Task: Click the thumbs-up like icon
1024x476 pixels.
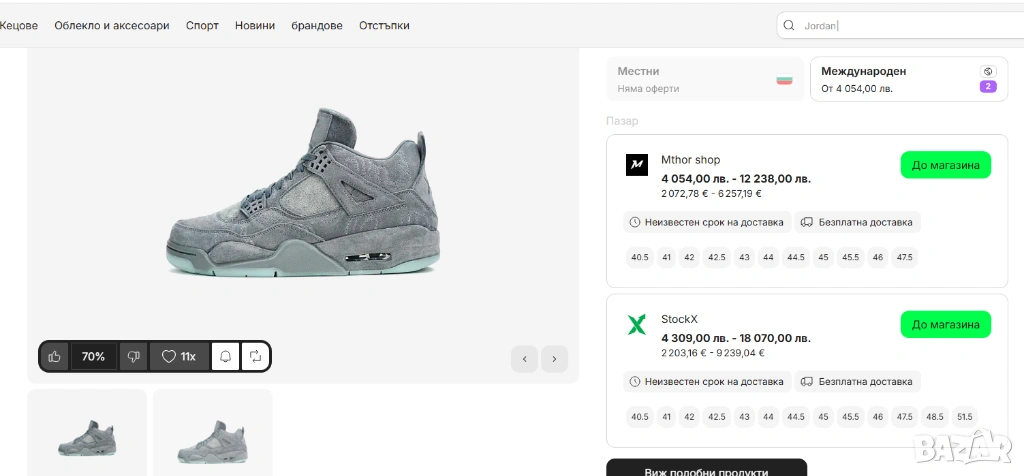Action: [55, 356]
